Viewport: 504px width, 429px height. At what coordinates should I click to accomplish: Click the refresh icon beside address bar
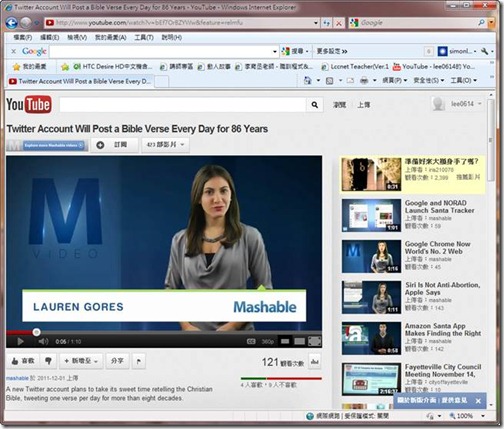click(327, 23)
